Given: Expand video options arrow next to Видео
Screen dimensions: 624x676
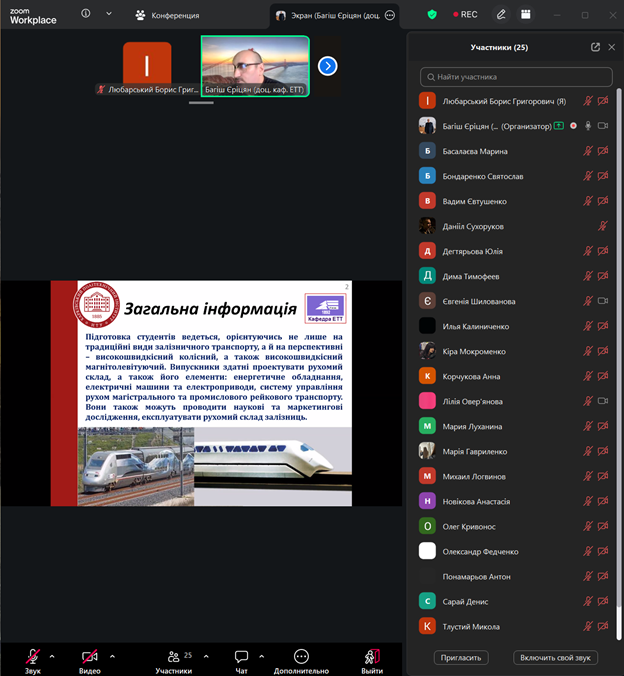Looking at the screenshot, I should [112, 656].
